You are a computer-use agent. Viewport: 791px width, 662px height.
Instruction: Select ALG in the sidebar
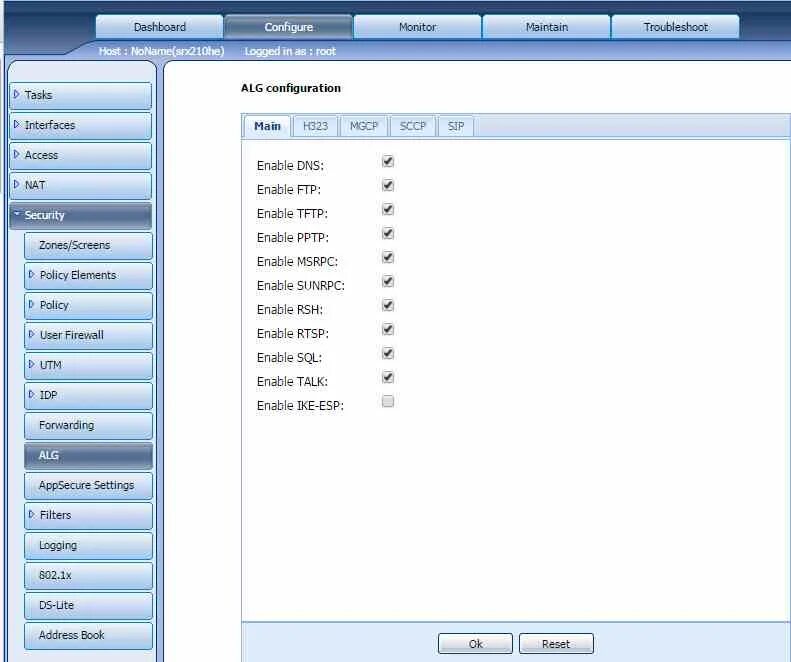(88, 456)
